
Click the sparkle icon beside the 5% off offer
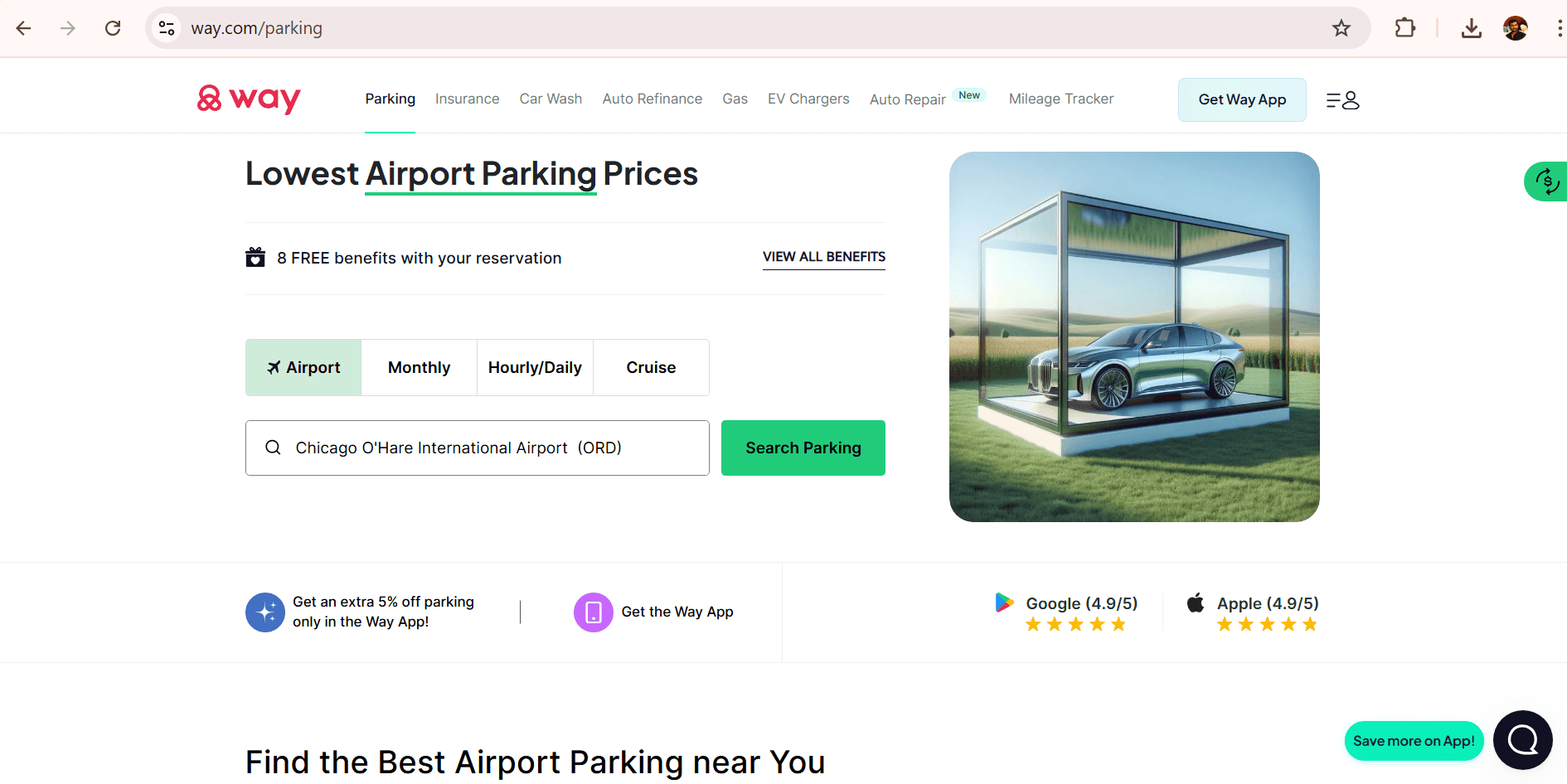coord(264,612)
